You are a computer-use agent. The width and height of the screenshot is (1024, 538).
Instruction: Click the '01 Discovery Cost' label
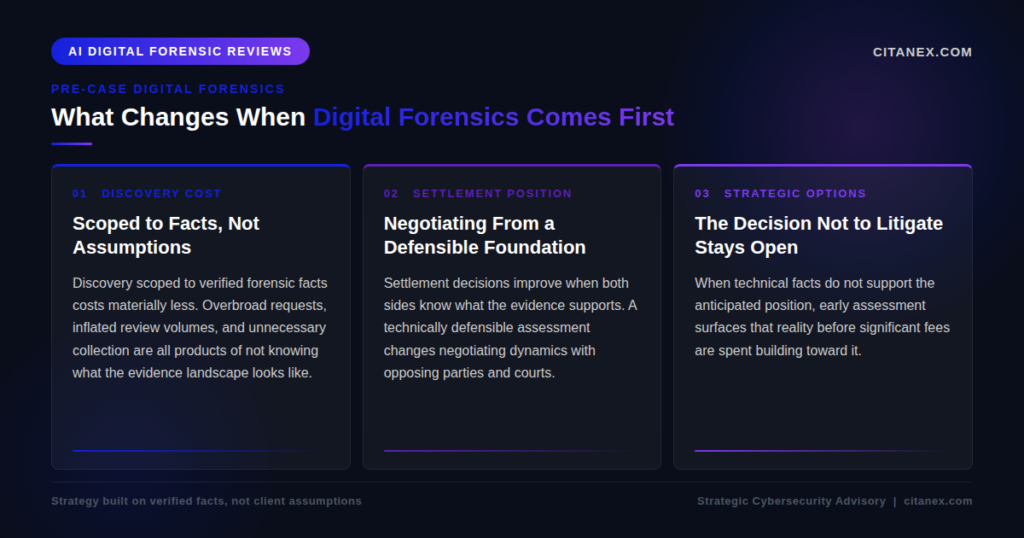pos(147,193)
